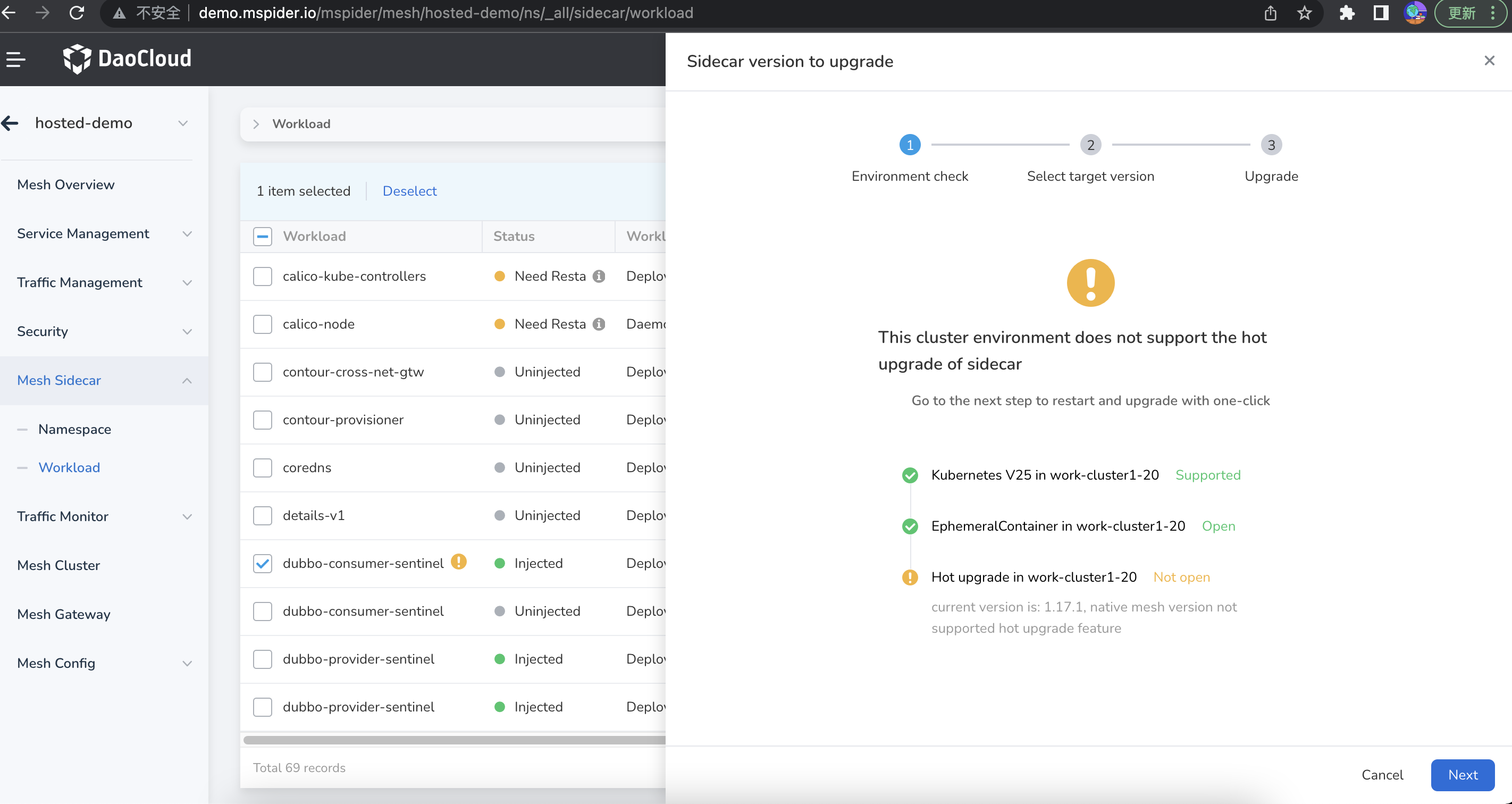Viewport: 1512px width, 804px height.
Task: Click contour-provisioner workload name
Action: [x=343, y=420]
